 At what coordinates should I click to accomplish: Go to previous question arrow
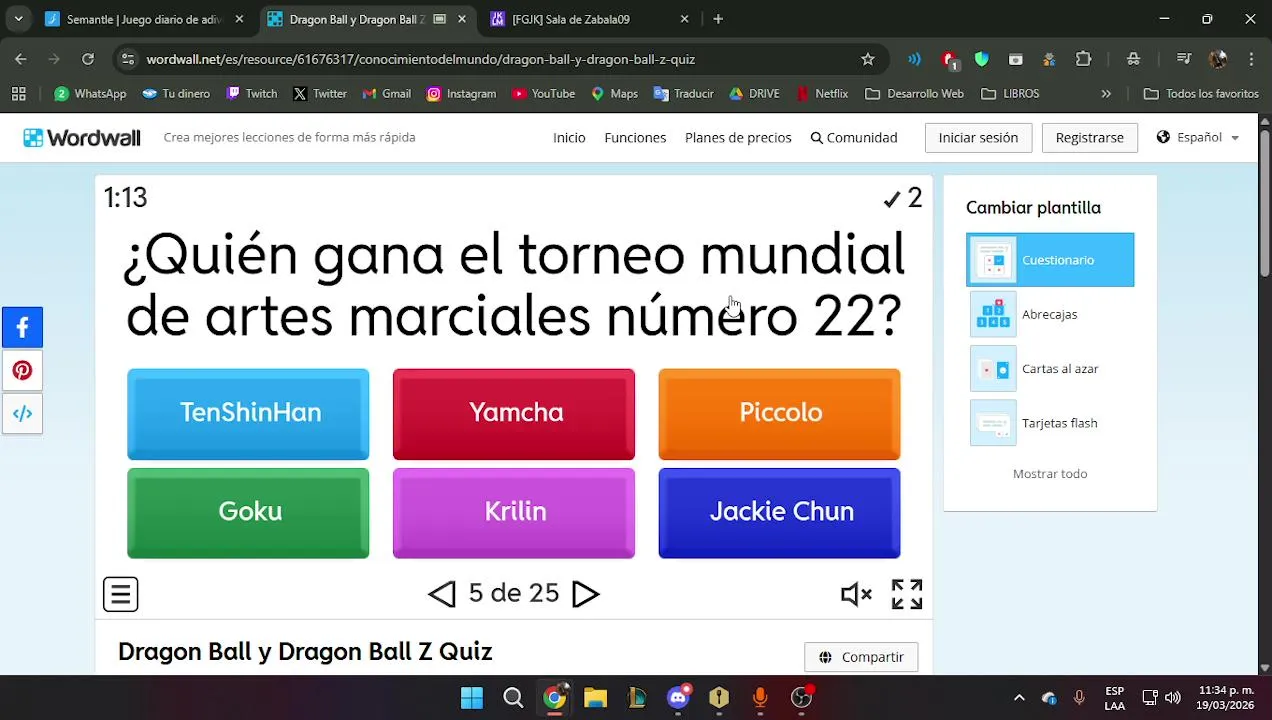click(442, 594)
